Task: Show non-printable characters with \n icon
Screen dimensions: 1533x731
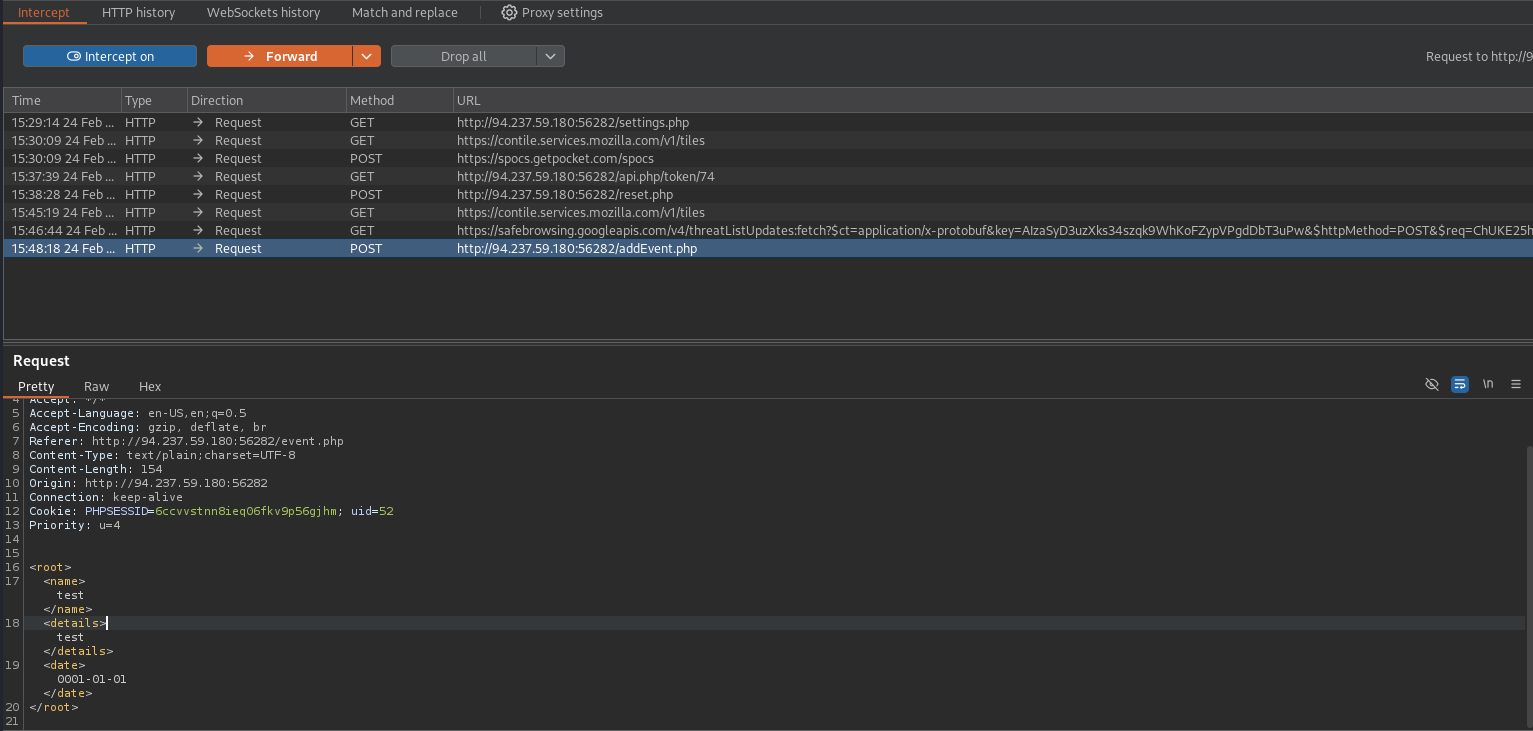Action: 1488,384
